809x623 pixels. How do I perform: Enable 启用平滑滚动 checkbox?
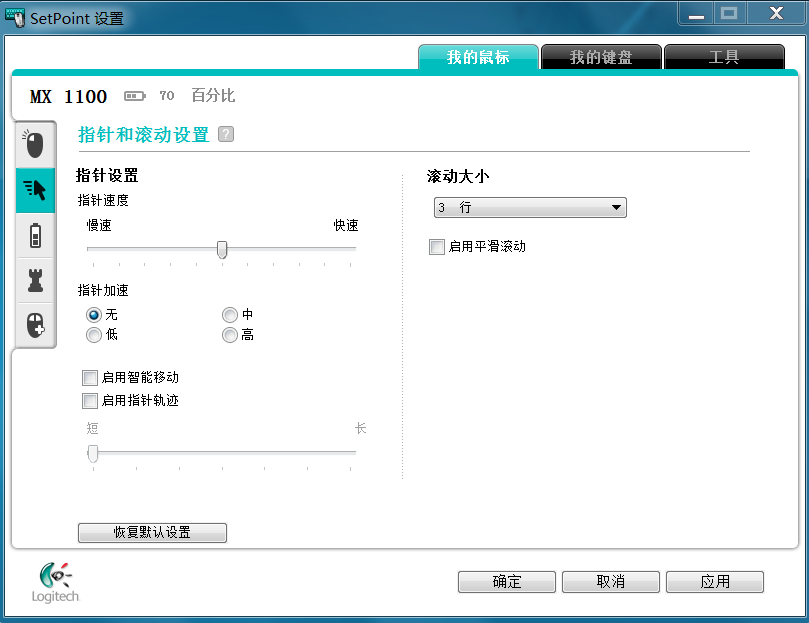(x=436, y=247)
